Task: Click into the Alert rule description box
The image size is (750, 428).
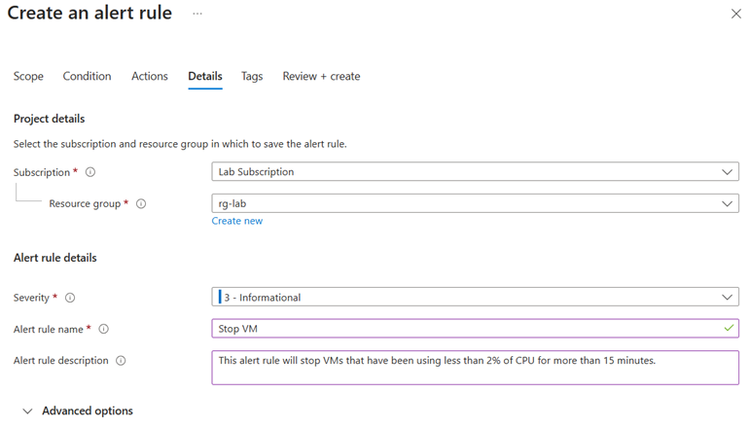Action: 475,367
